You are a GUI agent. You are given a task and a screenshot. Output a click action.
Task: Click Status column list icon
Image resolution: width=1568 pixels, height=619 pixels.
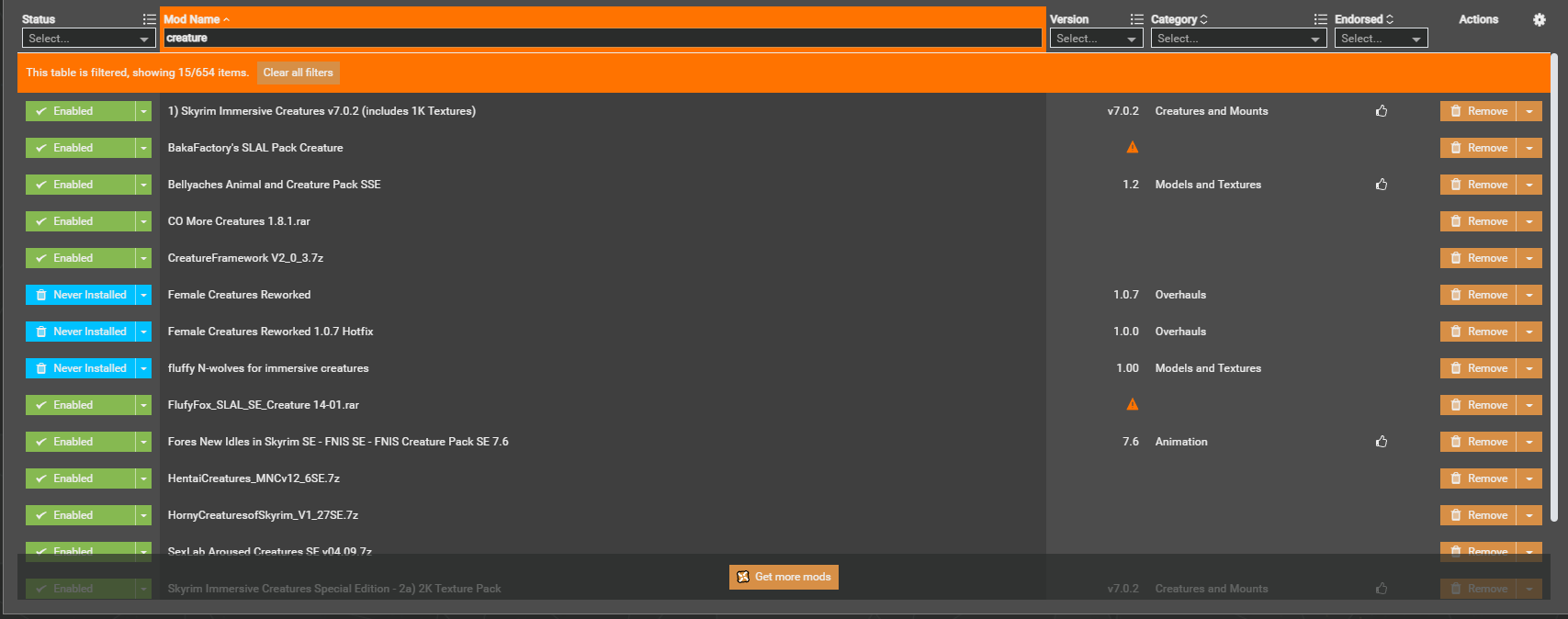149,19
